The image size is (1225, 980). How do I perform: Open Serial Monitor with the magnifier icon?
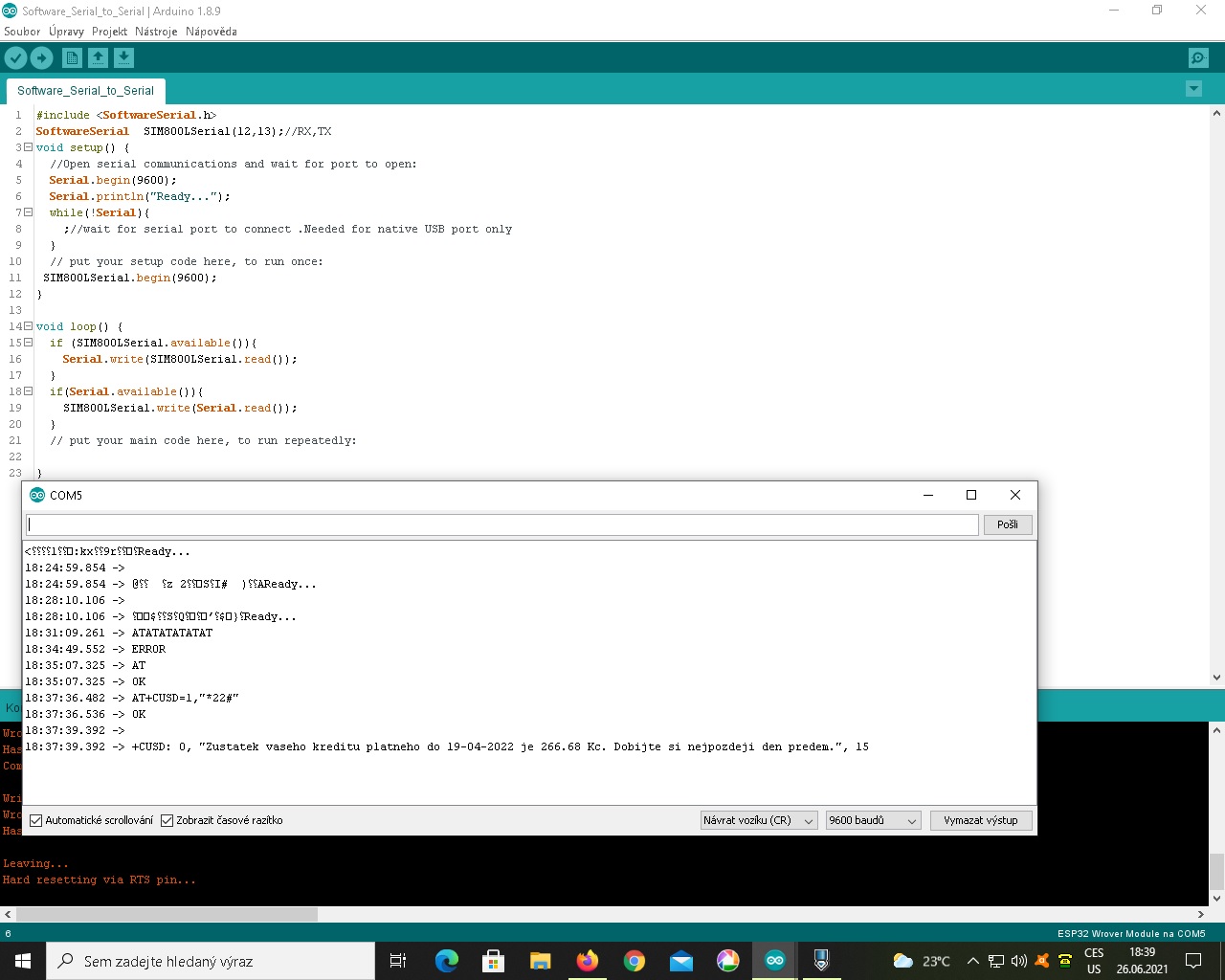pyautogui.click(x=1198, y=58)
